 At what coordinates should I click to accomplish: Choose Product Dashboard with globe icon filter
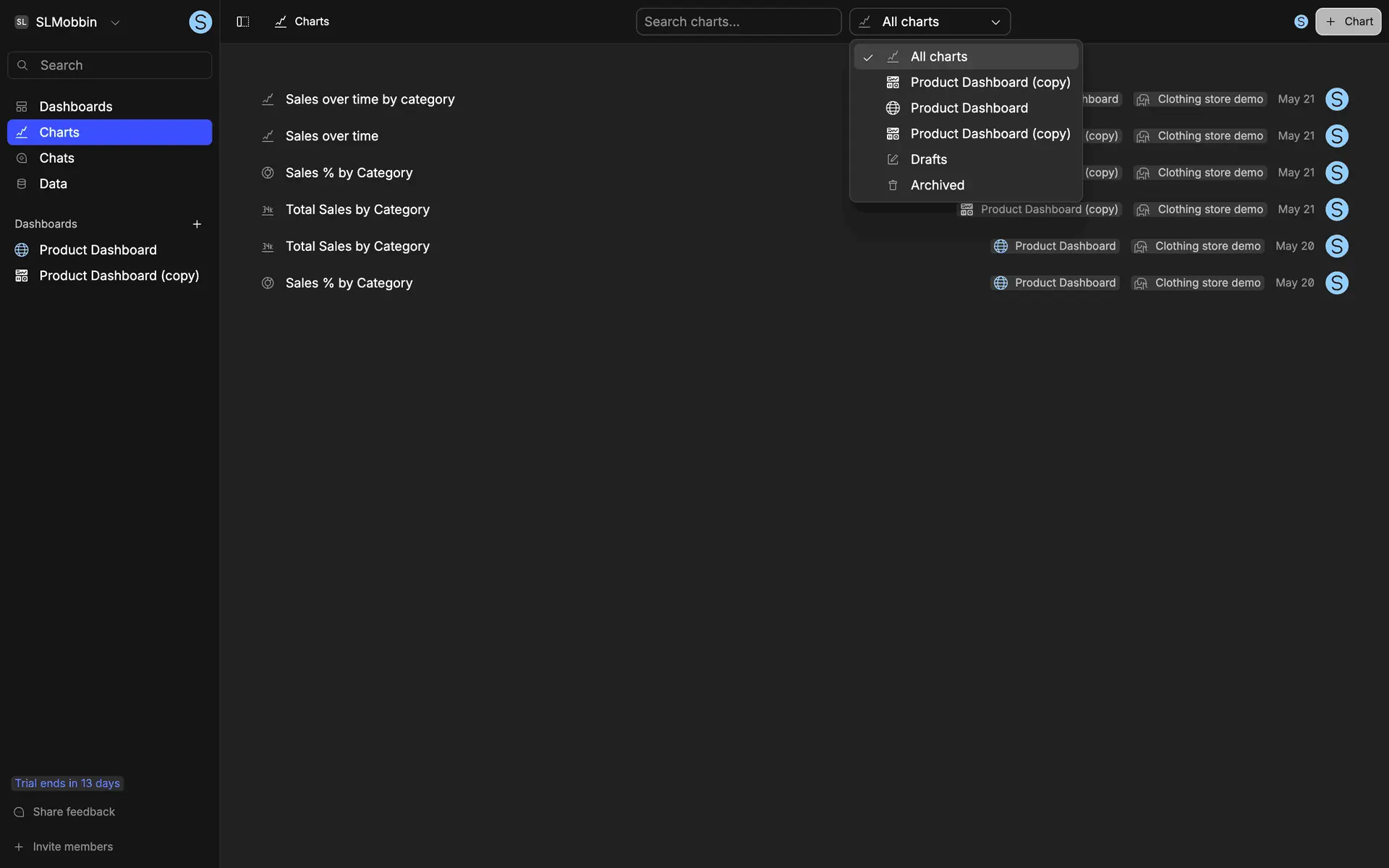(x=969, y=108)
